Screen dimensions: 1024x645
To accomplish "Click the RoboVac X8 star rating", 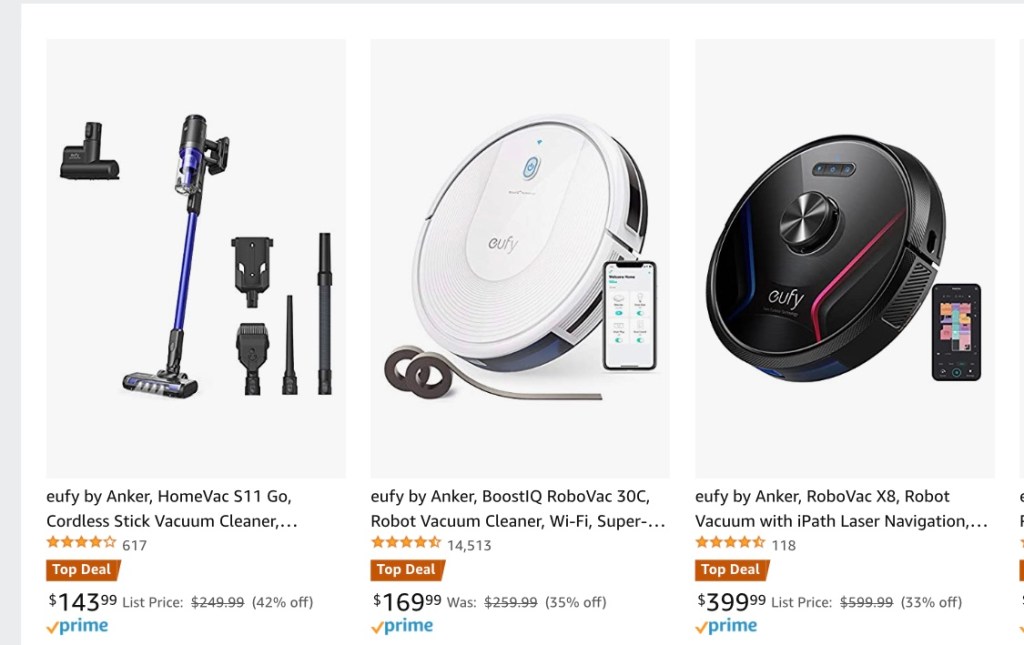I will pyautogui.click(x=730, y=543).
